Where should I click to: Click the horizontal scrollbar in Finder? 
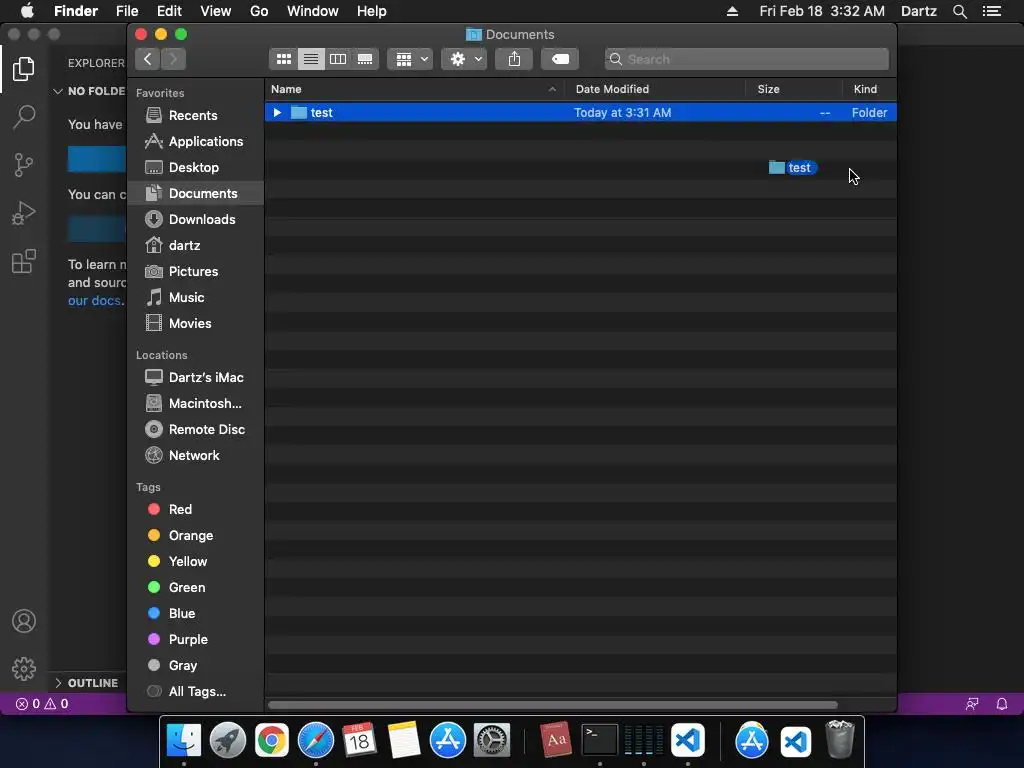coord(552,705)
